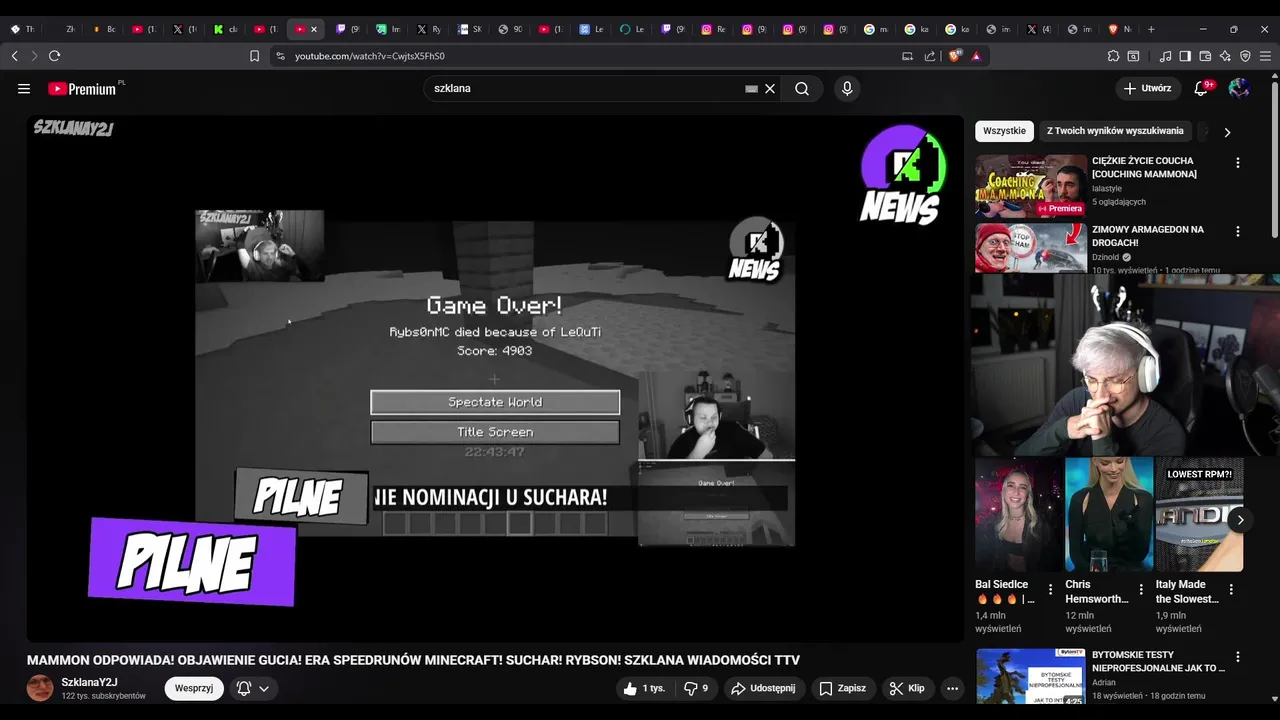Viewport: 1280px width, 720px height.
Task: Click Zapisz save button
Action: 842,688
